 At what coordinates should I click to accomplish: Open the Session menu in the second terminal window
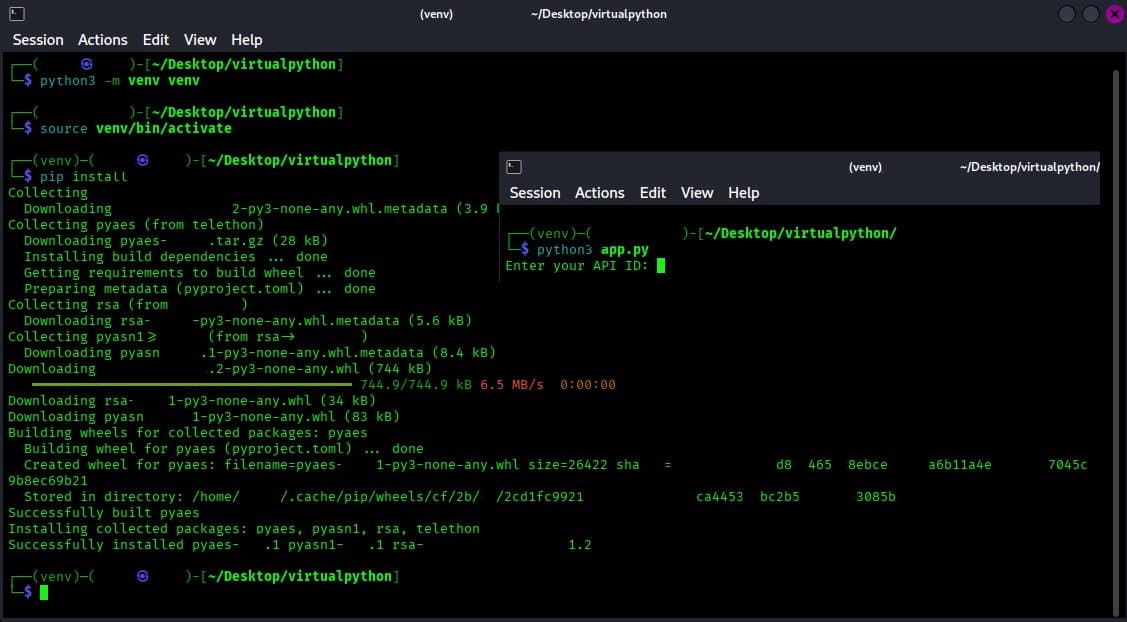[x=535, y=193]
